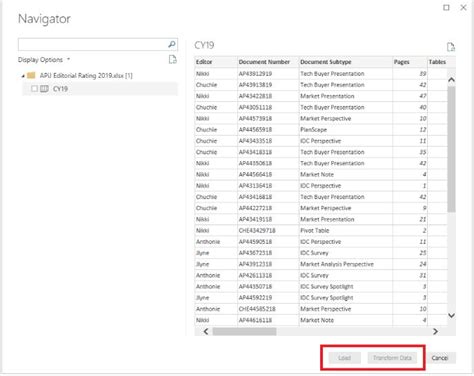The image size is (474, 376).
Task: Click the Editor column header
Action: click(216, 62)
